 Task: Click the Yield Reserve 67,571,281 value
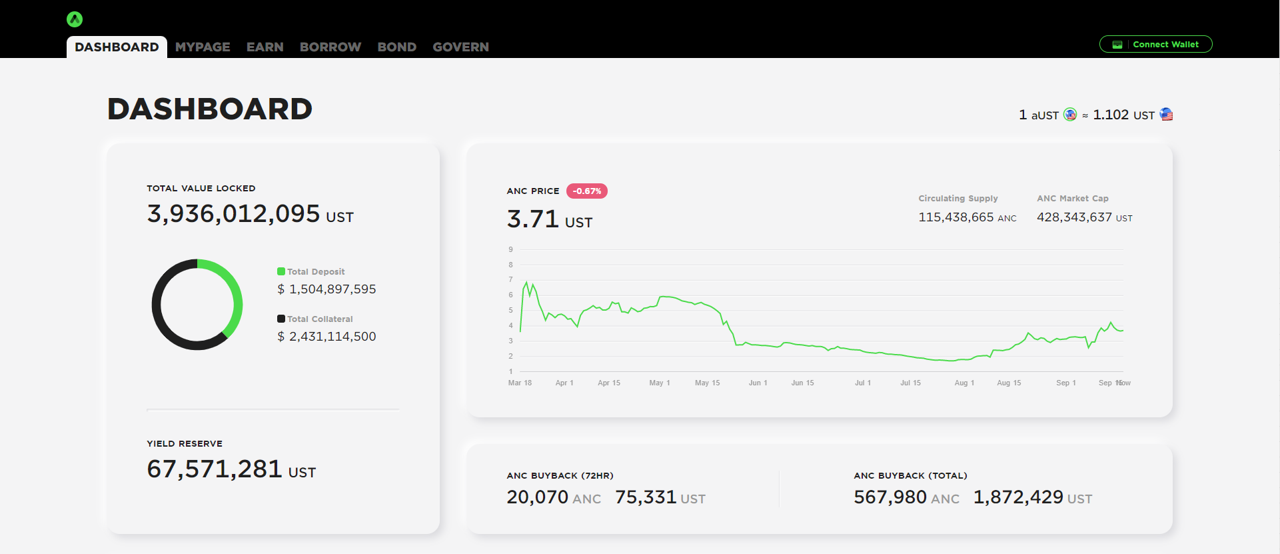tap(231, 469)
